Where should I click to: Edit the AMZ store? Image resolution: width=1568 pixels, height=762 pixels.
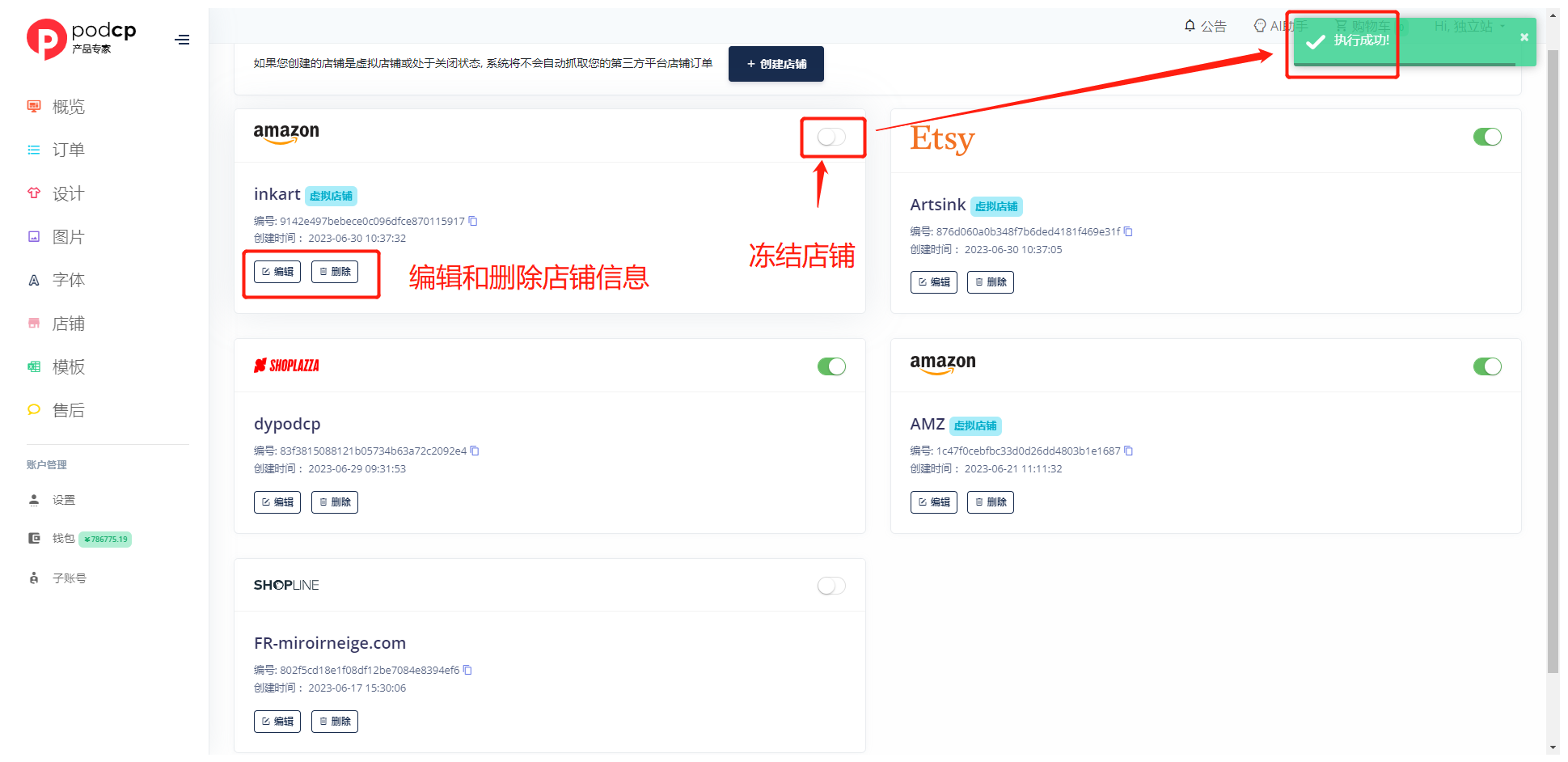click(933, 502)
